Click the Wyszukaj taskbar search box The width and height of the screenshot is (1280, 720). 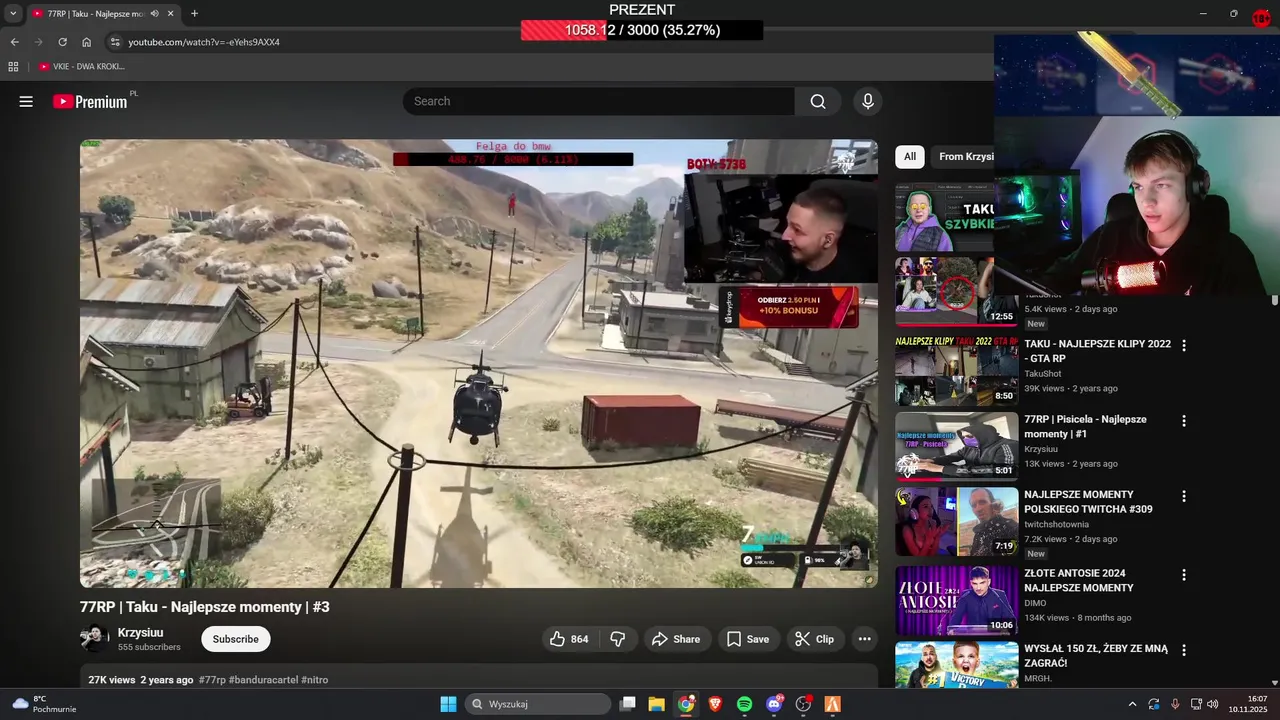tap(539, 704)
